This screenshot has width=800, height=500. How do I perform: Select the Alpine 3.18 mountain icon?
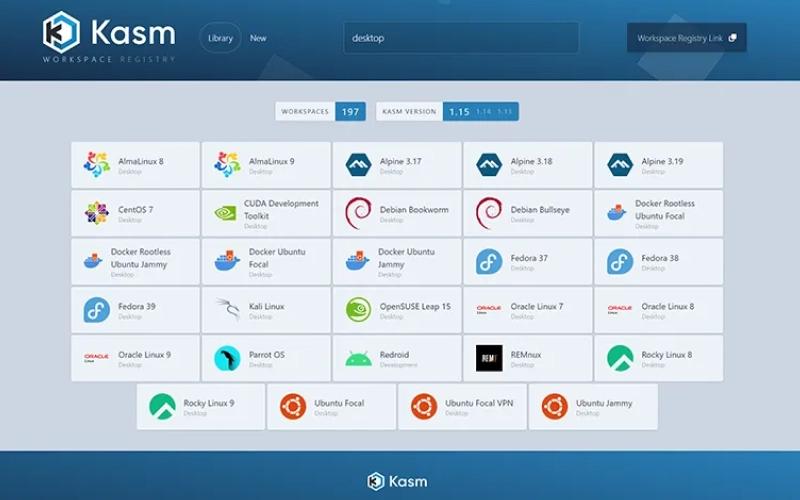pos(489,164)
